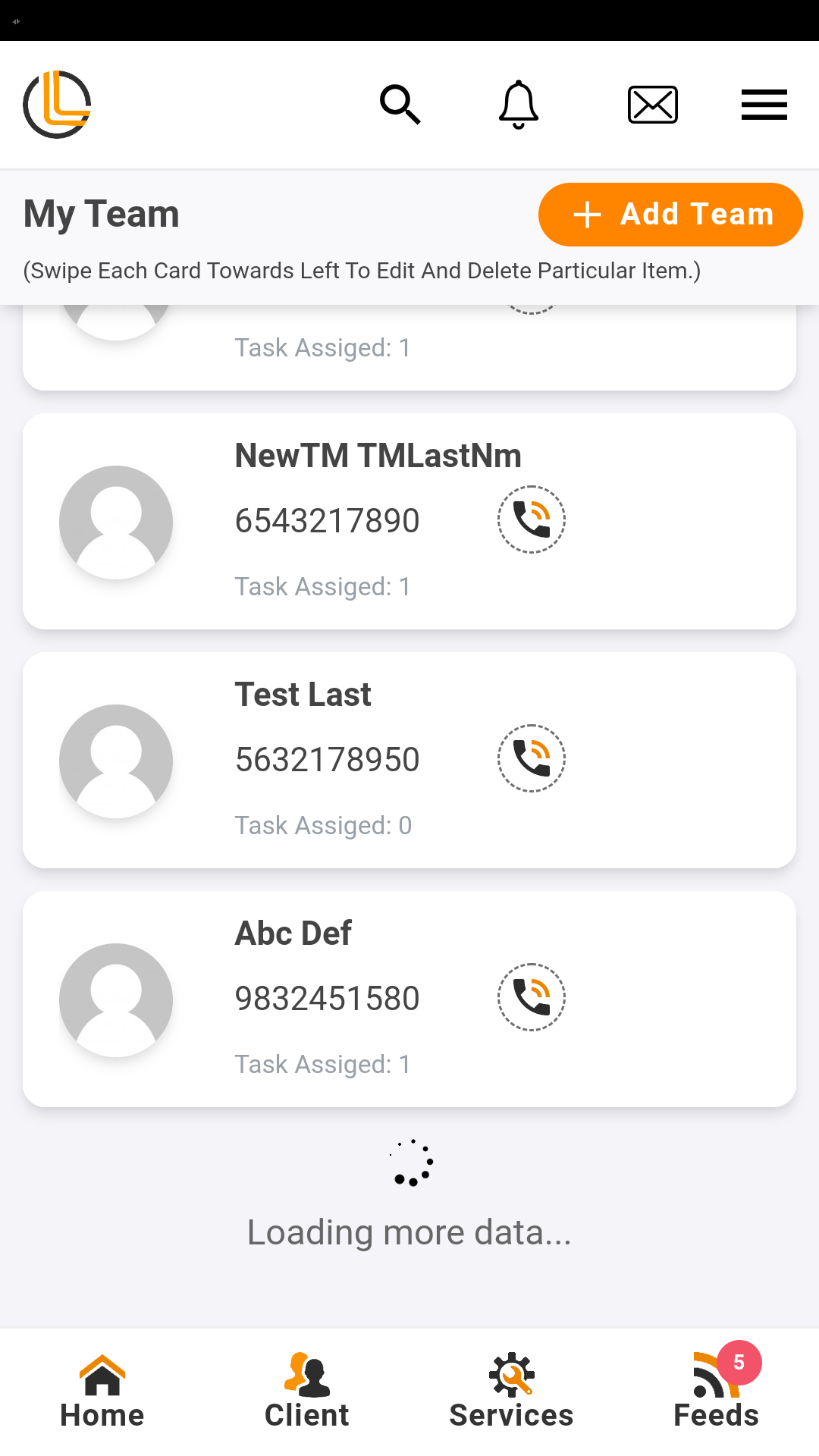This screenshot has height=1456, width=819.
Task: Call Abc Def using phone icon
Action: 532,997
